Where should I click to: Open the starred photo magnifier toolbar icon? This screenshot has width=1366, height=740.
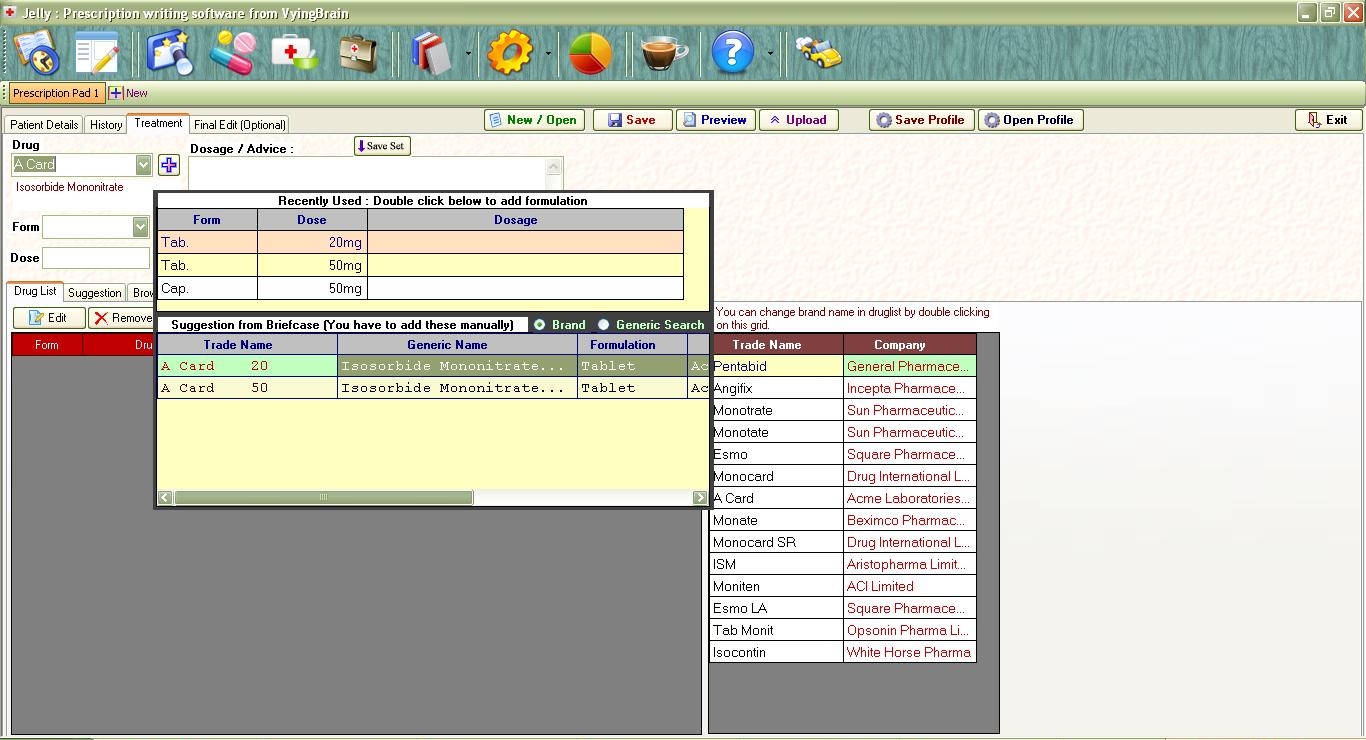pos(169,52)
